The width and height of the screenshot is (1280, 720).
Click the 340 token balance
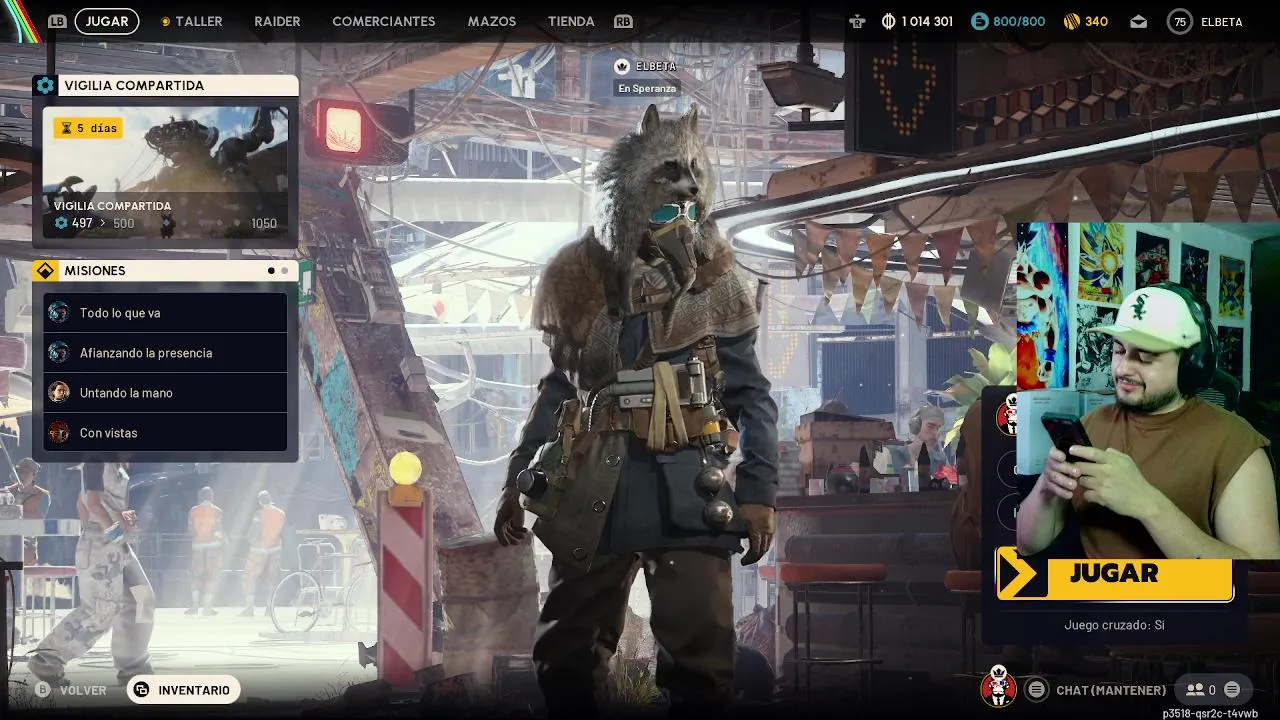1096,21
